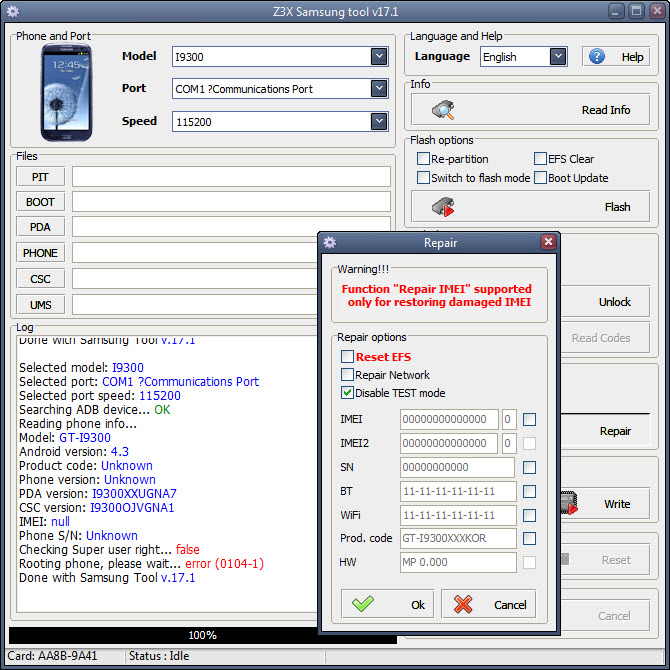
Task: Open the Model dropdown arrow
Action: tap(379, 56)
